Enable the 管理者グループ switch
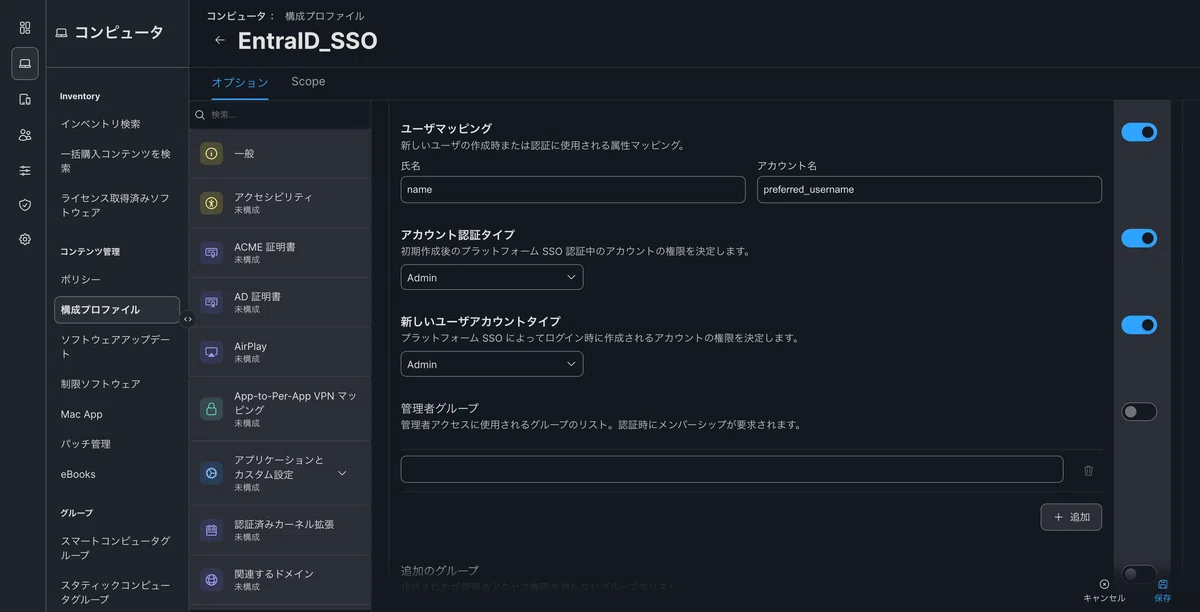This screenshot has width=1200, height=612. (x=1139, y=412)
